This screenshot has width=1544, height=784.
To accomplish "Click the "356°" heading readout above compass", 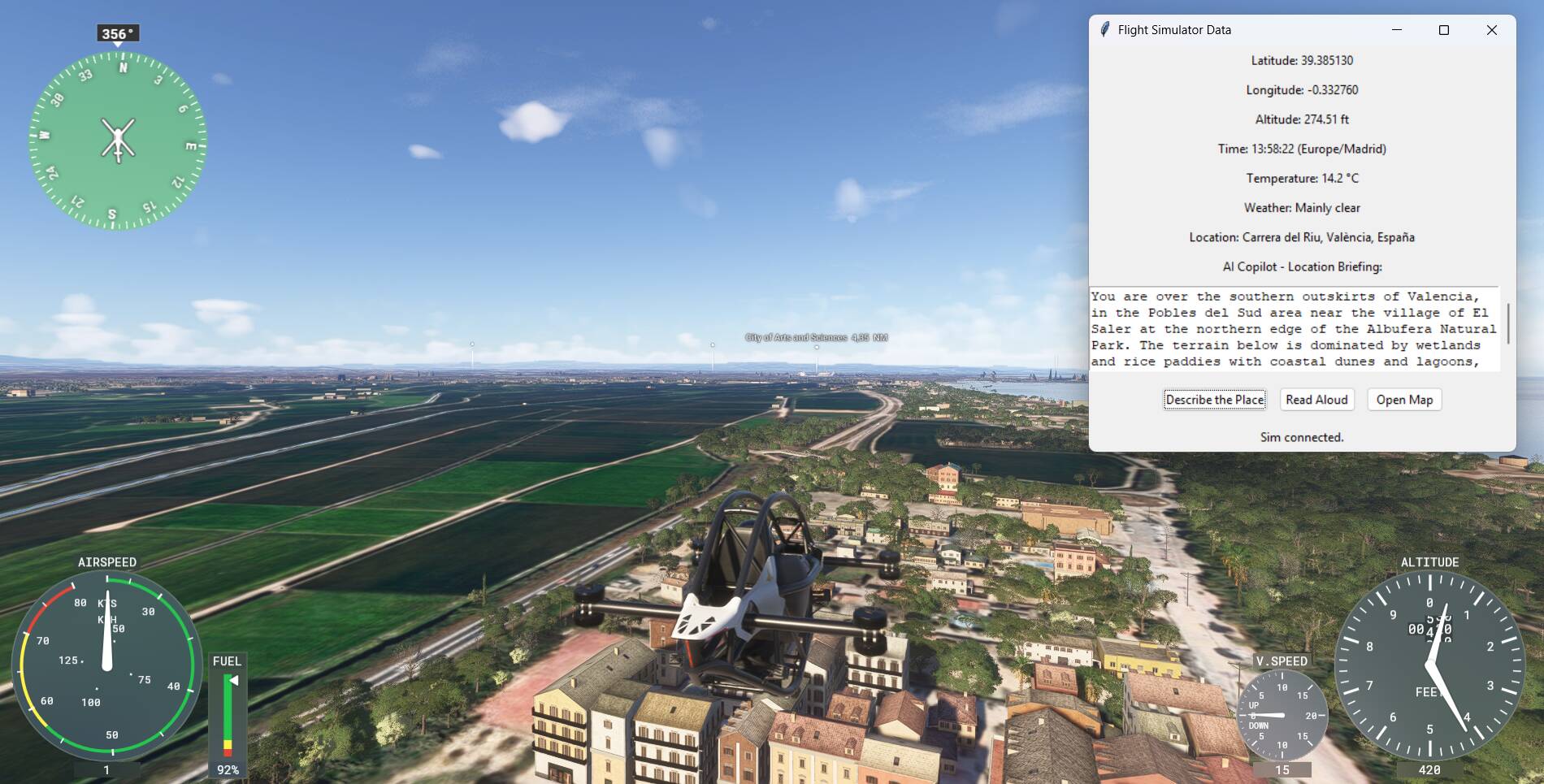I will coord(119,33).
